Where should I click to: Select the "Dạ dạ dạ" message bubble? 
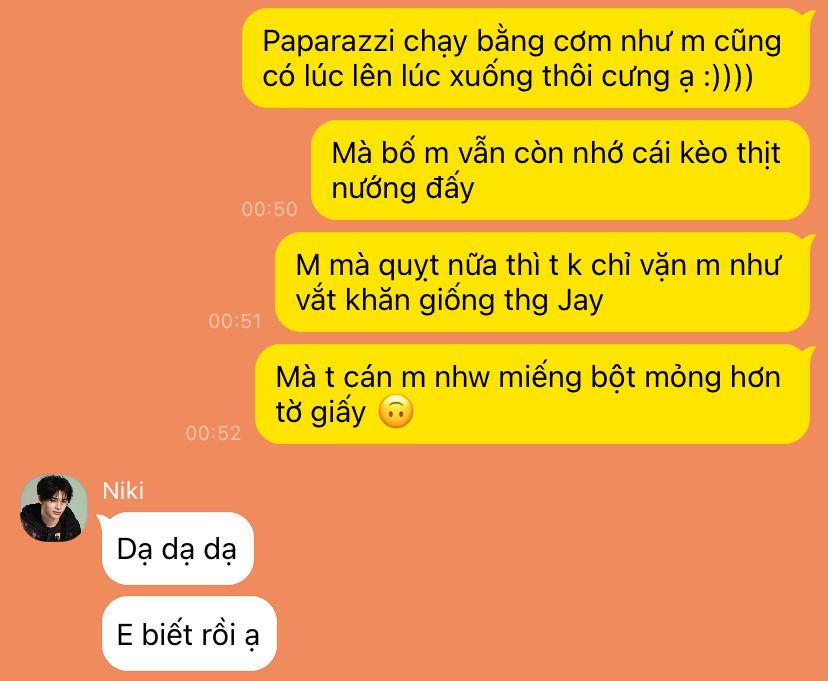(177, 548)
